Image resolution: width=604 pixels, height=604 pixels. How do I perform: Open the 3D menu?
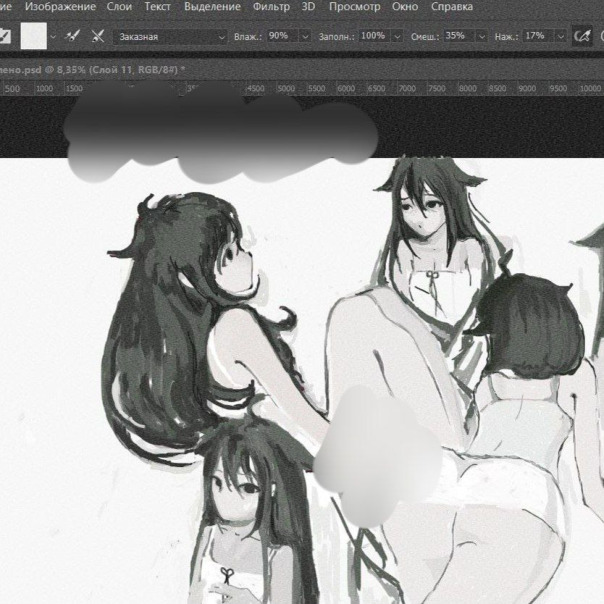pyautogui.click(x=308, y=7)
